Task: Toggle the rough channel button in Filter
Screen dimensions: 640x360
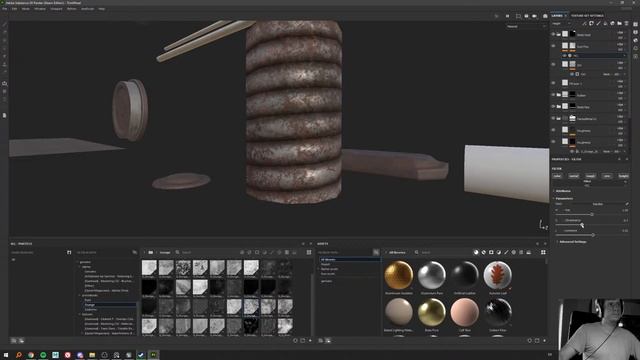Action: pos(590,176)
